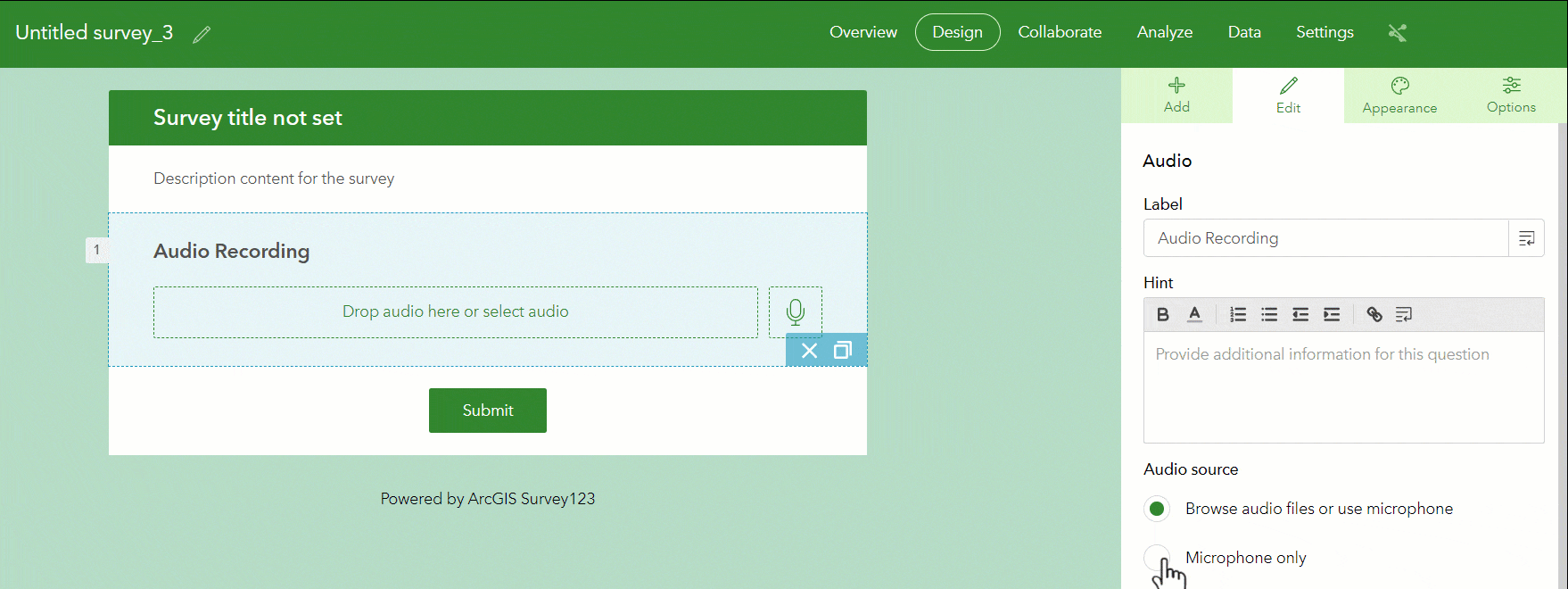The width and height of the screenshot is (1568, 589).
Task: Delete the Audio Recording question
Action: [809, 351]
